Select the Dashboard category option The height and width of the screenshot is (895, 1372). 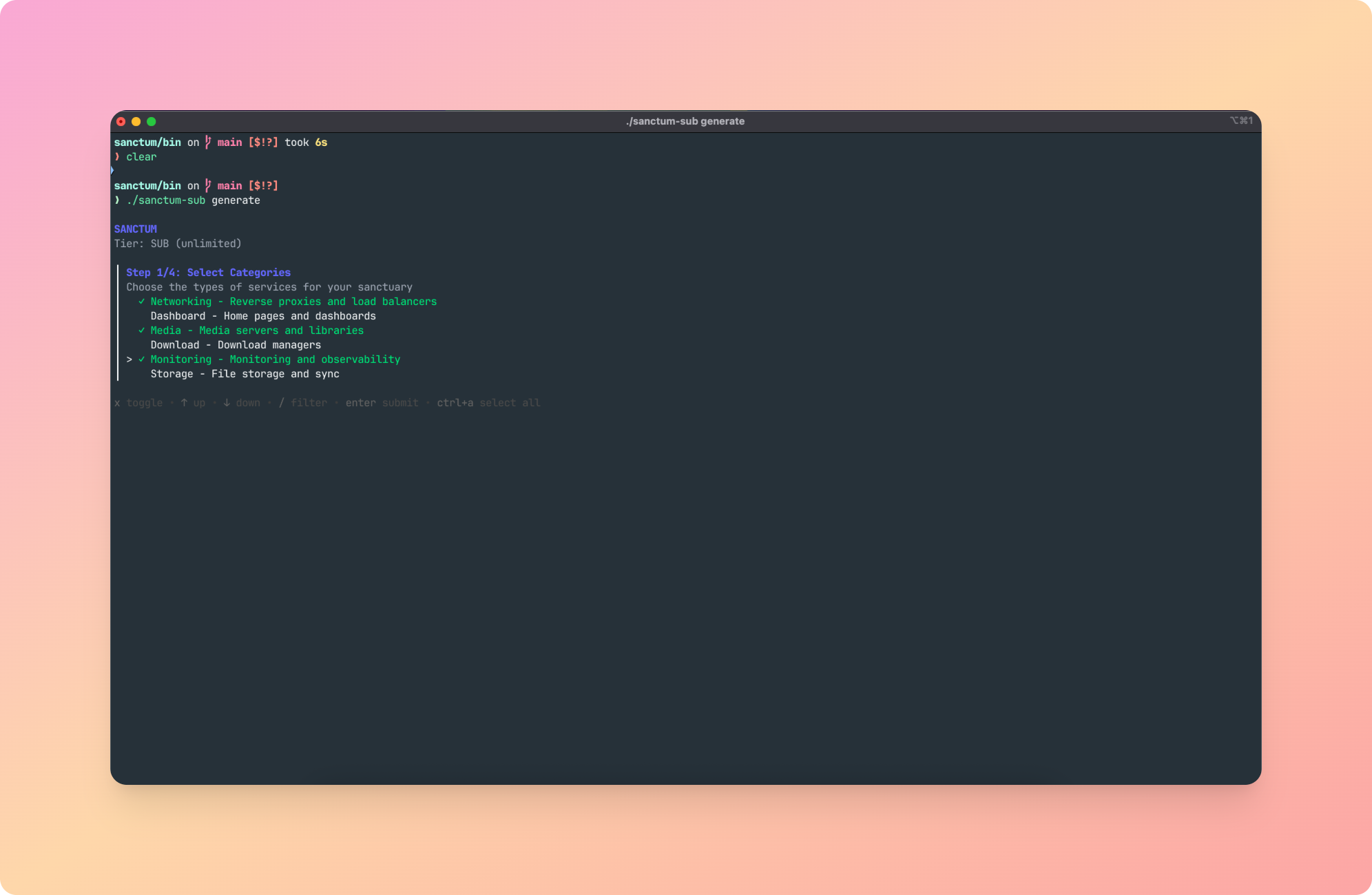click(262, 316)
